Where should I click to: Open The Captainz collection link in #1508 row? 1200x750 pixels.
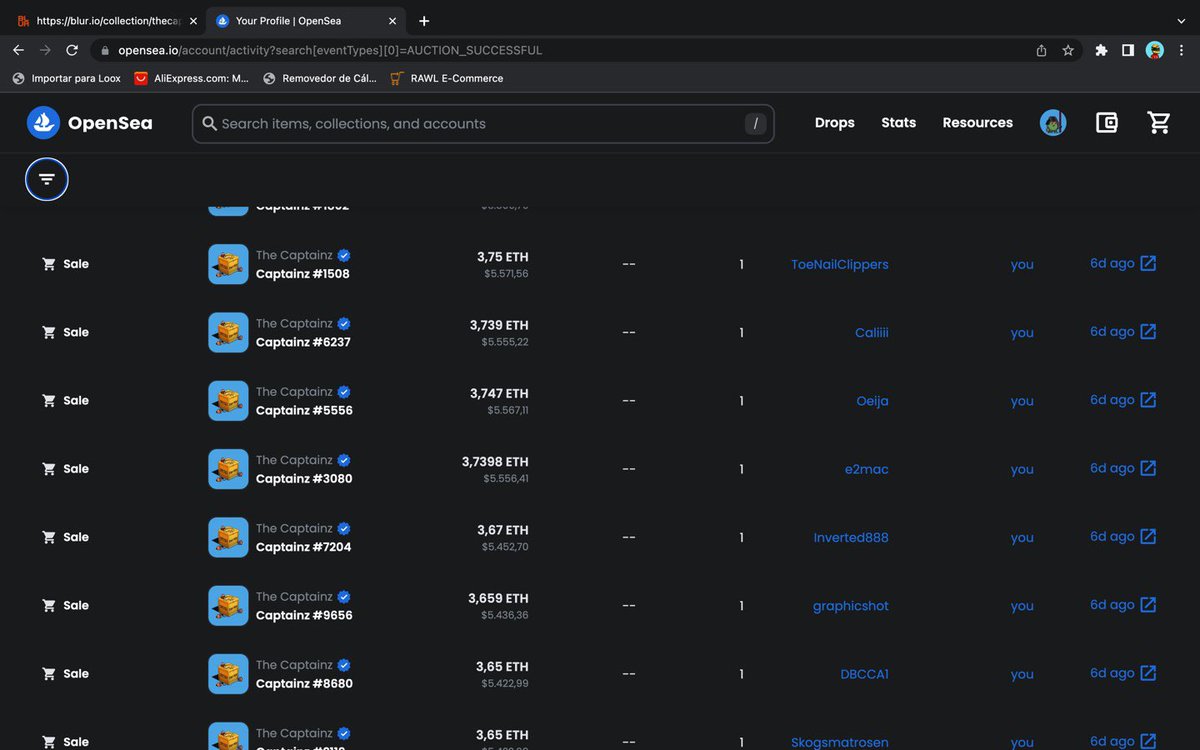(x=294, y=255)
